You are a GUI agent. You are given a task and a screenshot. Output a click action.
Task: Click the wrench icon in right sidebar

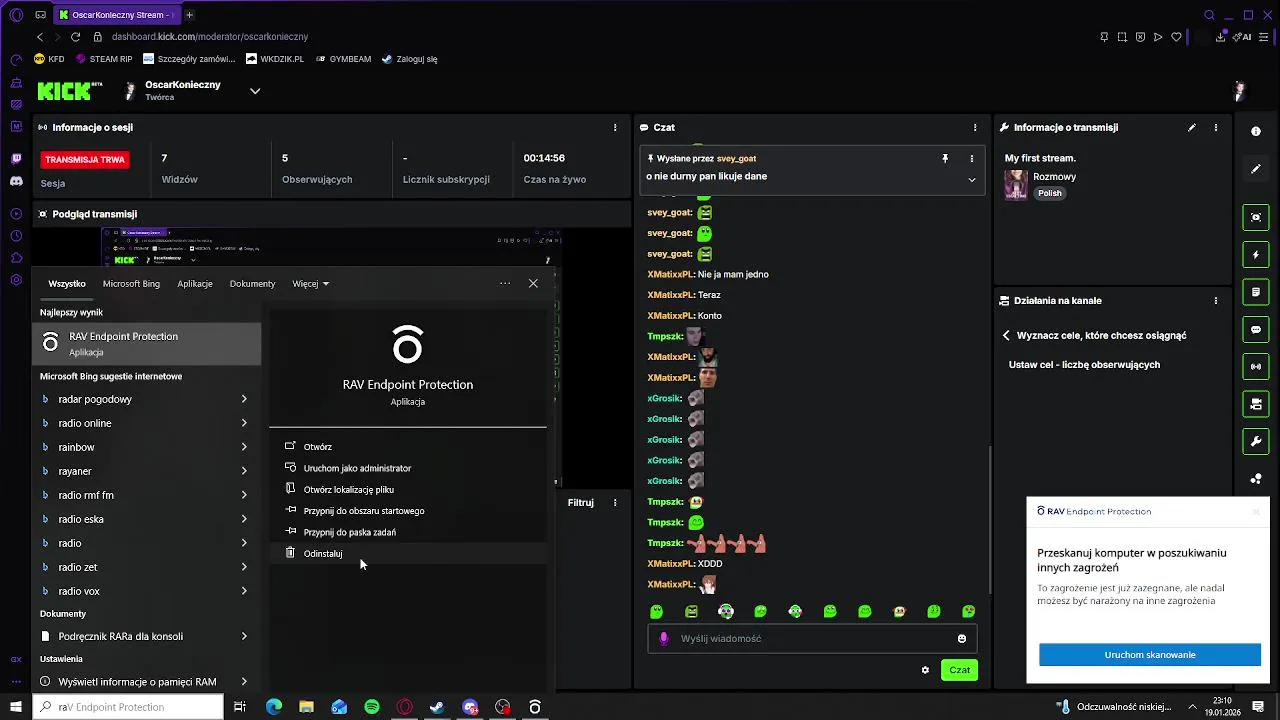[x=1256, y=441]
